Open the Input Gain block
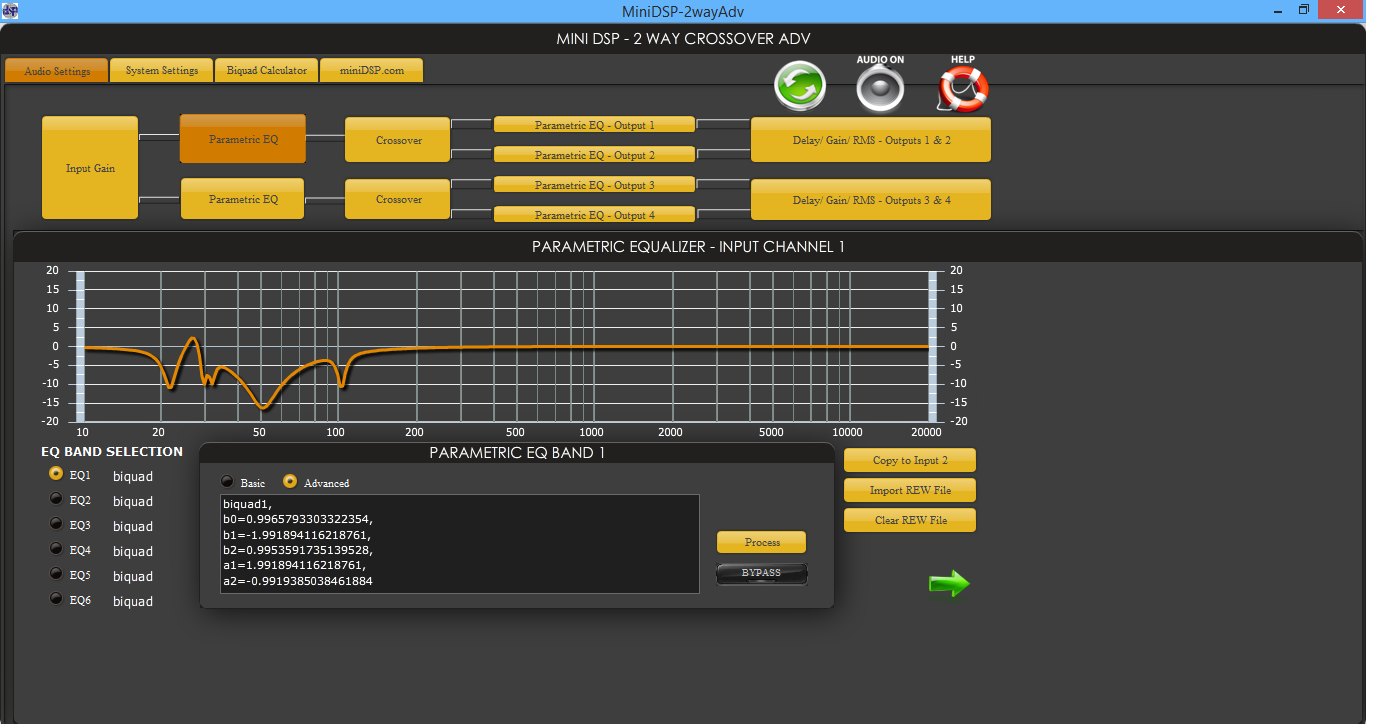Viewport: 1374px width, 724px height. [90, 168]
